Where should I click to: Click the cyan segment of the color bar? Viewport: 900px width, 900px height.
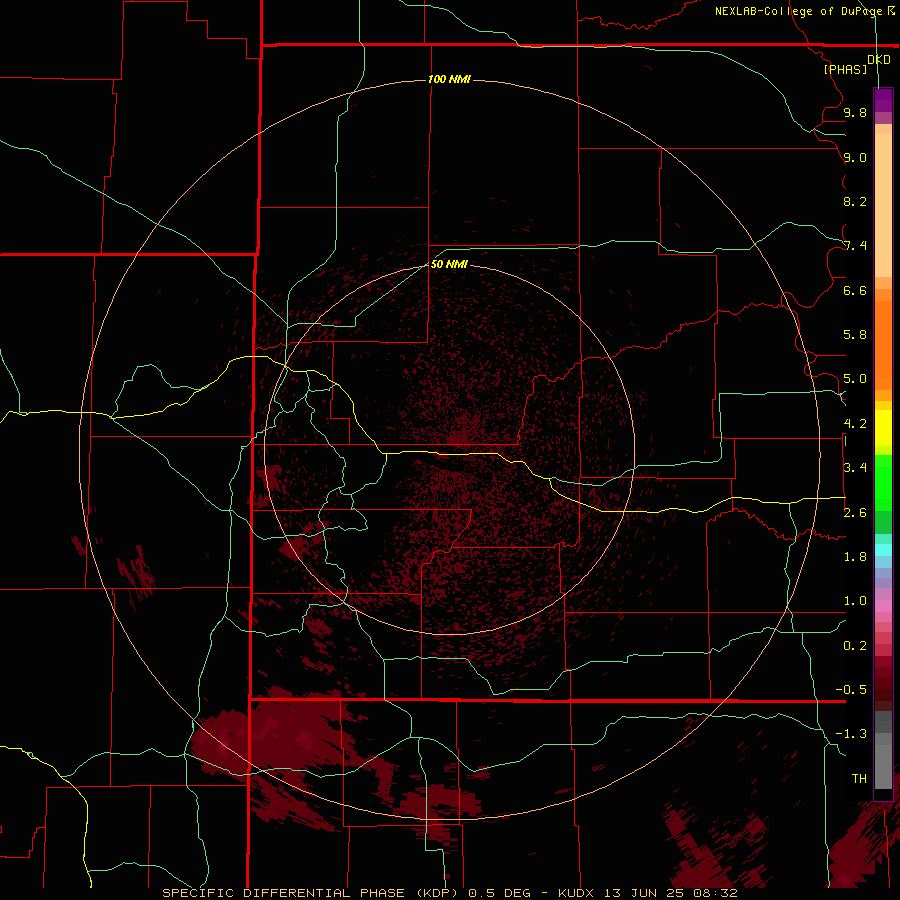883,550
